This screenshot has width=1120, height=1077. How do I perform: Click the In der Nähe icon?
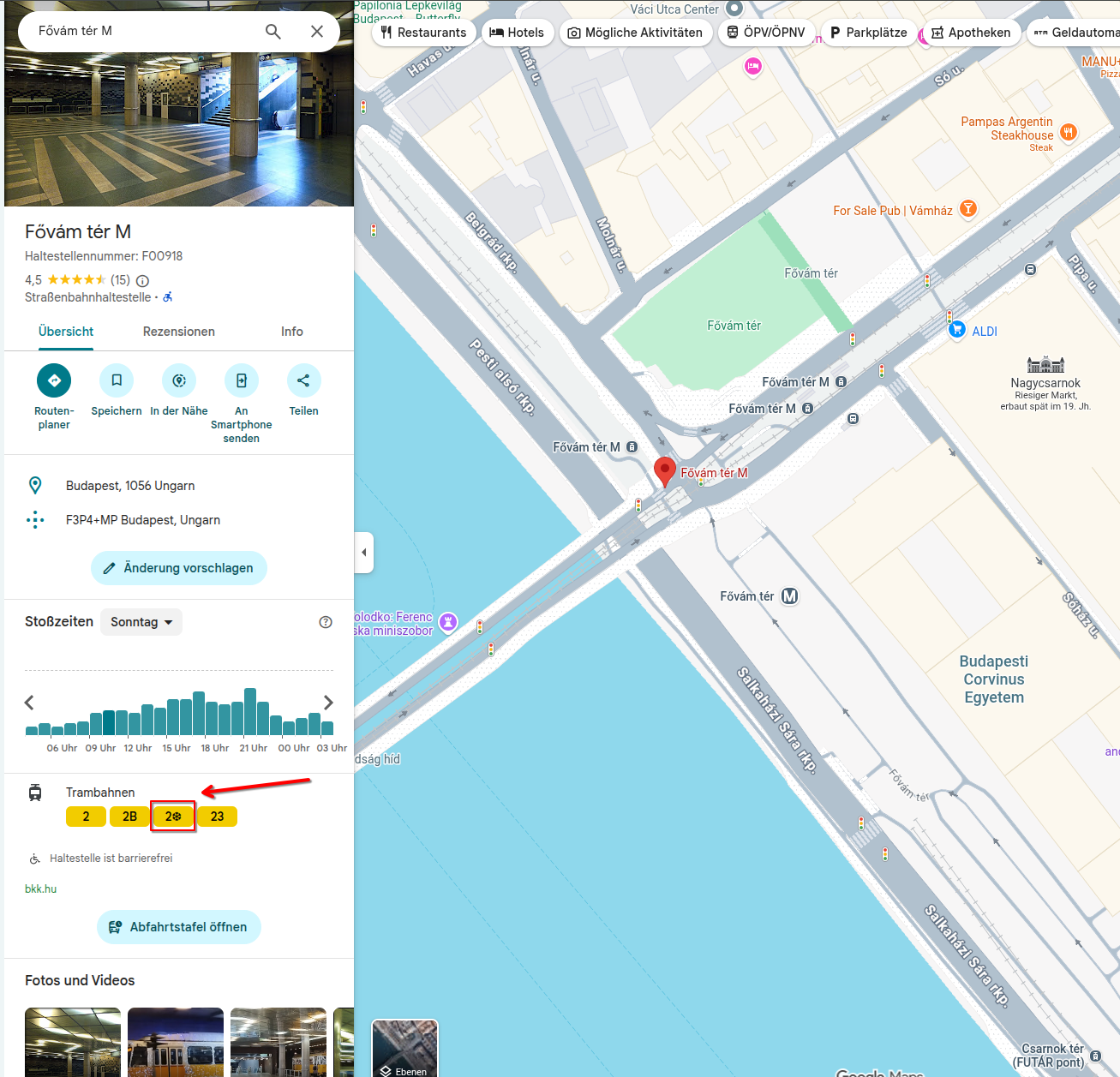click(179, 380)
